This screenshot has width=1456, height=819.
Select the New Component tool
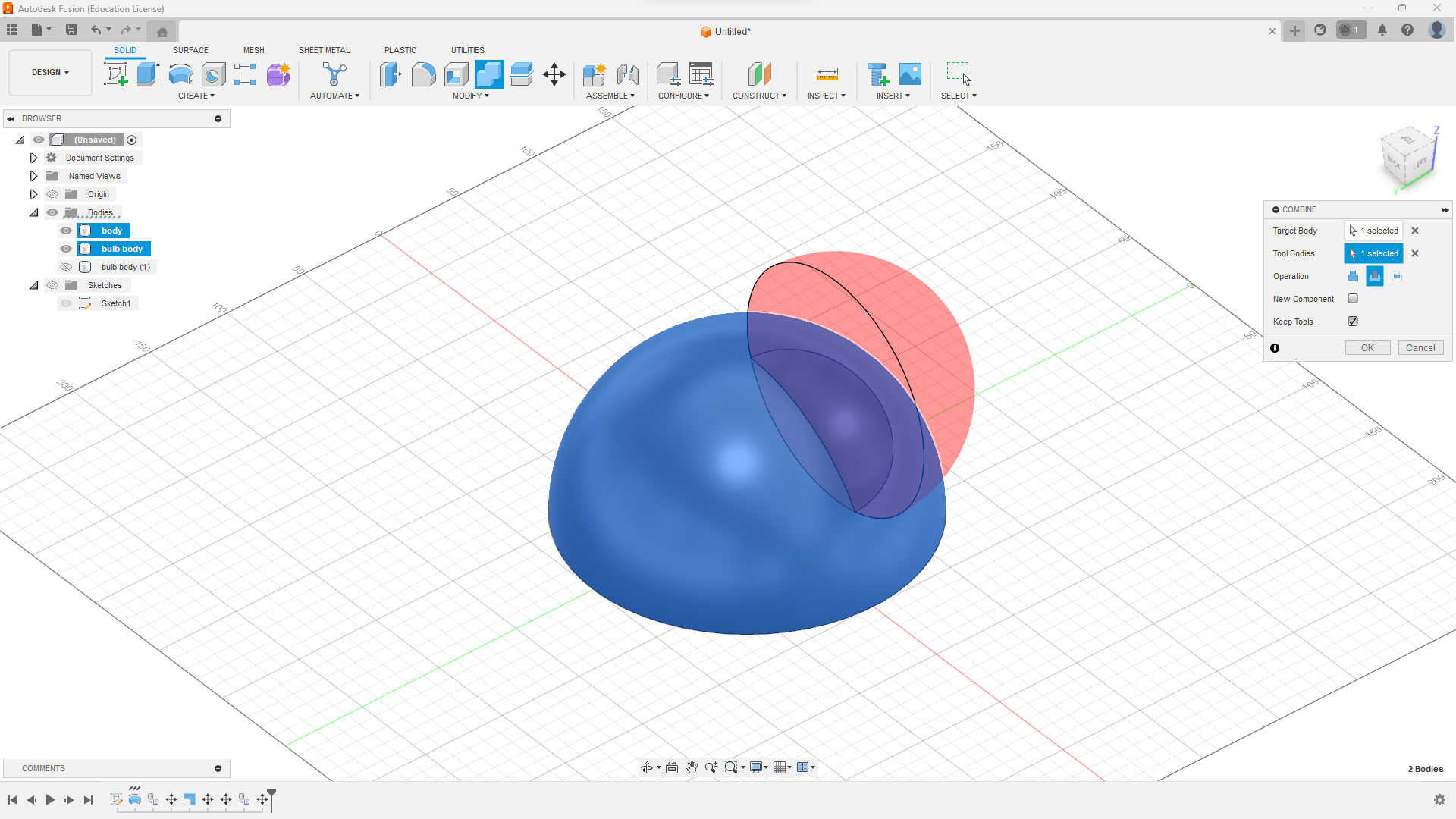[595, 74]
